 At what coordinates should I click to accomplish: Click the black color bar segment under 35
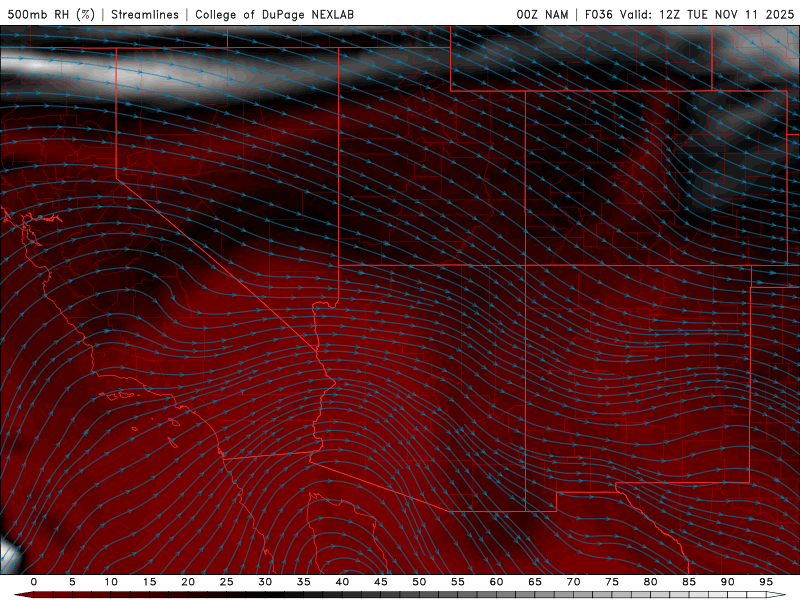[304, 595]
